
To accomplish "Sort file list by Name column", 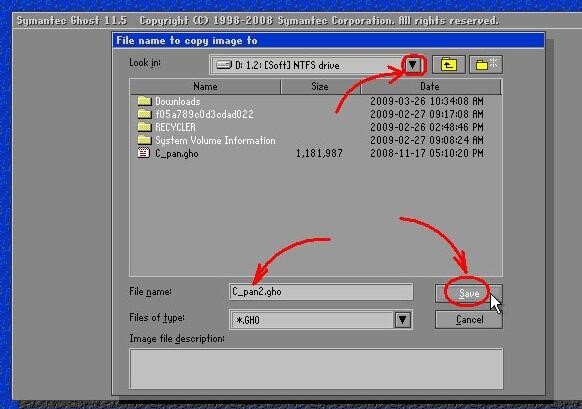I will pyautogui.click(x=205, y=86).
